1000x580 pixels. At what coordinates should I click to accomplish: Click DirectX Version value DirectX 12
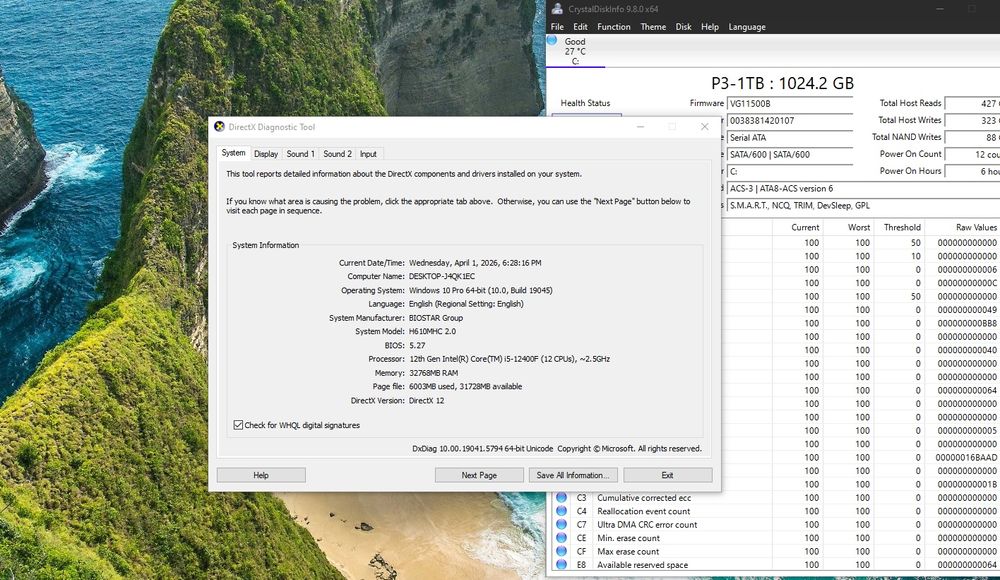(426, 401)
